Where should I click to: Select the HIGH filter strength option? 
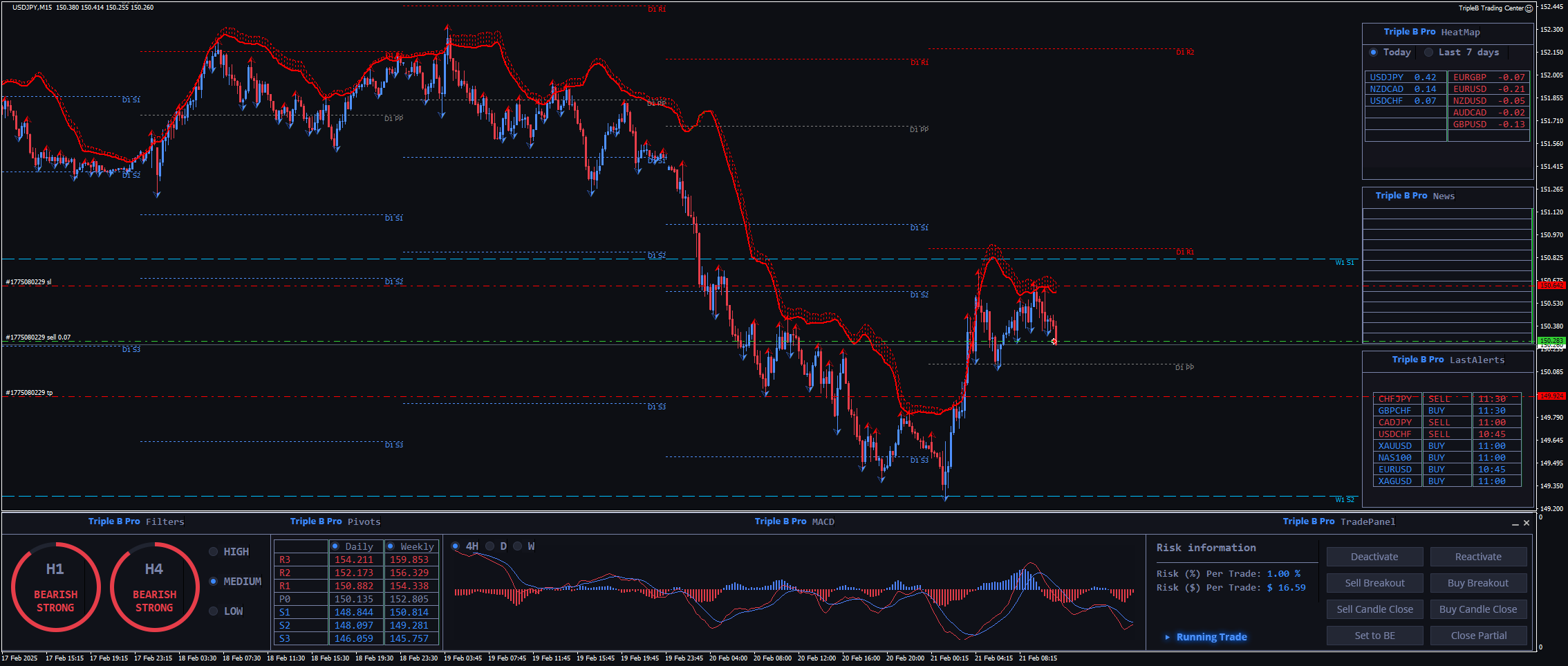214,552
